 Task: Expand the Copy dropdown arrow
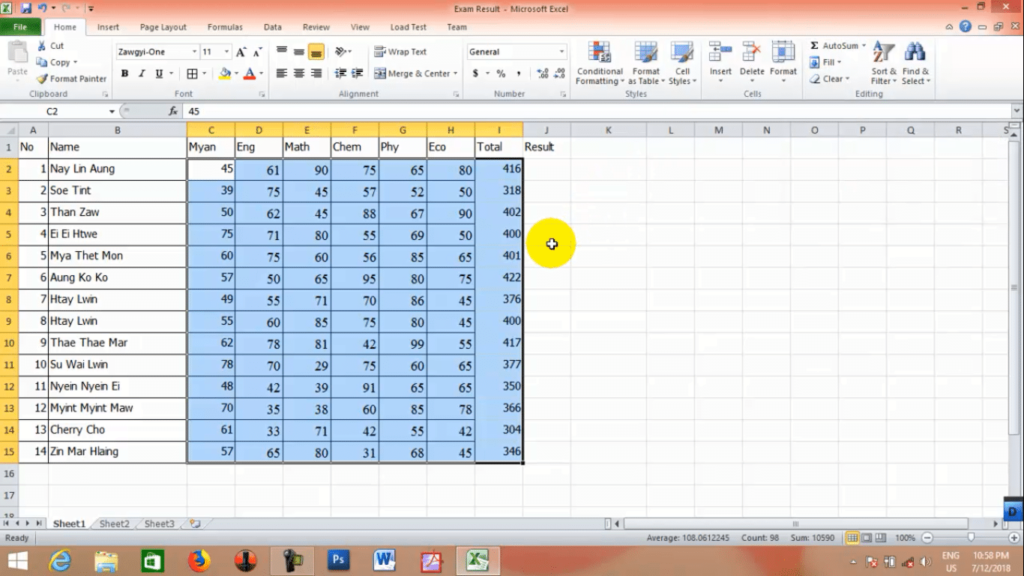[75, 63]
